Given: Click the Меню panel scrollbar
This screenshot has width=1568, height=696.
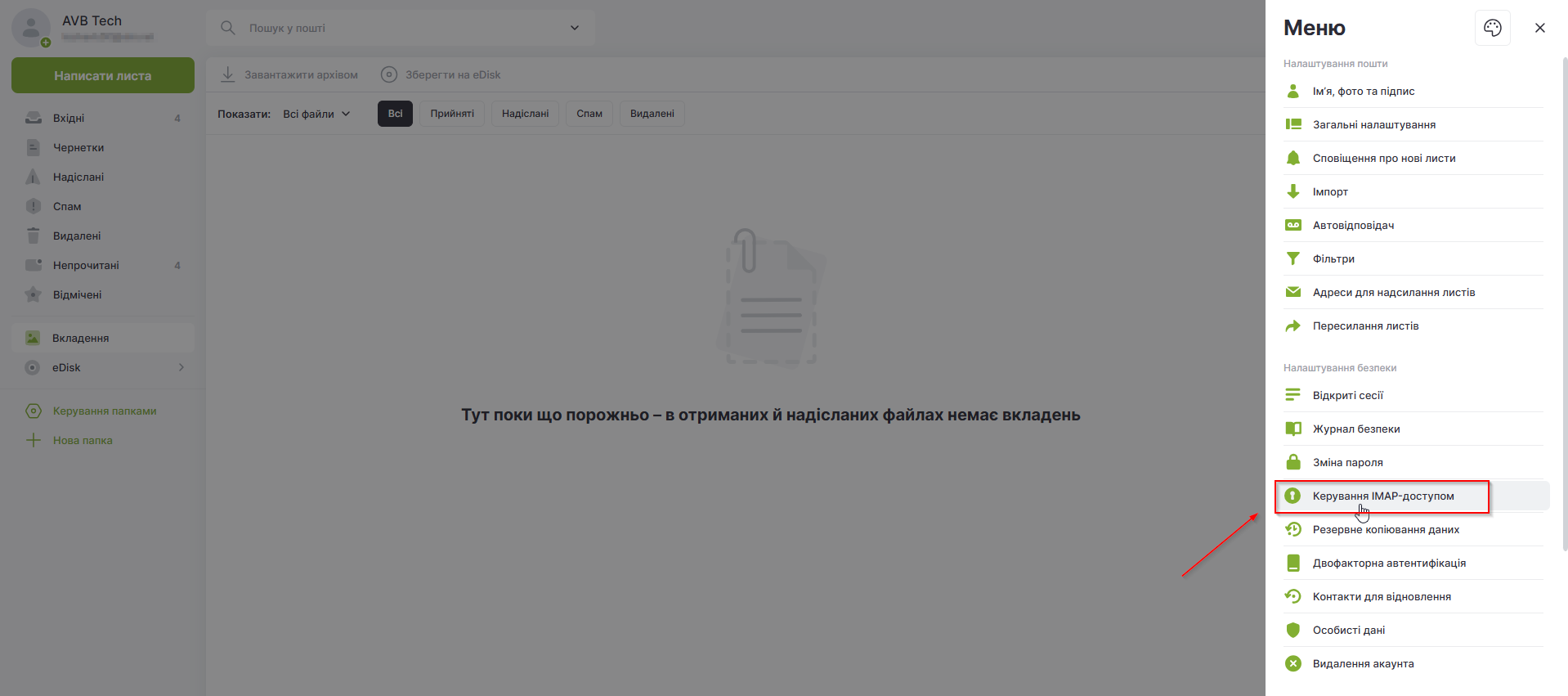Looking at the screenshot, I should coord(1565,303).
